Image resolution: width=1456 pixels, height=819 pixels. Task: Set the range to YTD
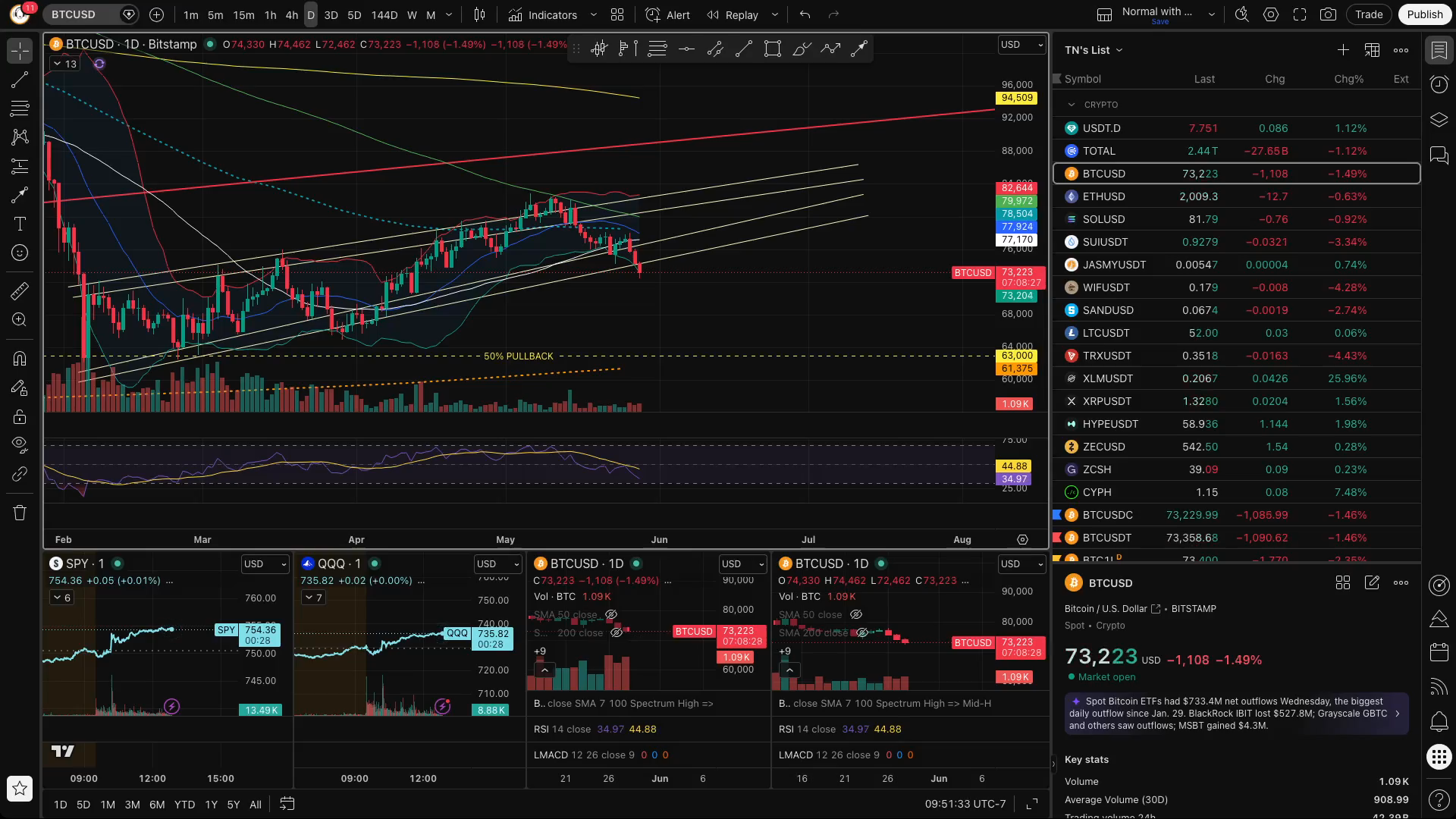coord(184,805)
